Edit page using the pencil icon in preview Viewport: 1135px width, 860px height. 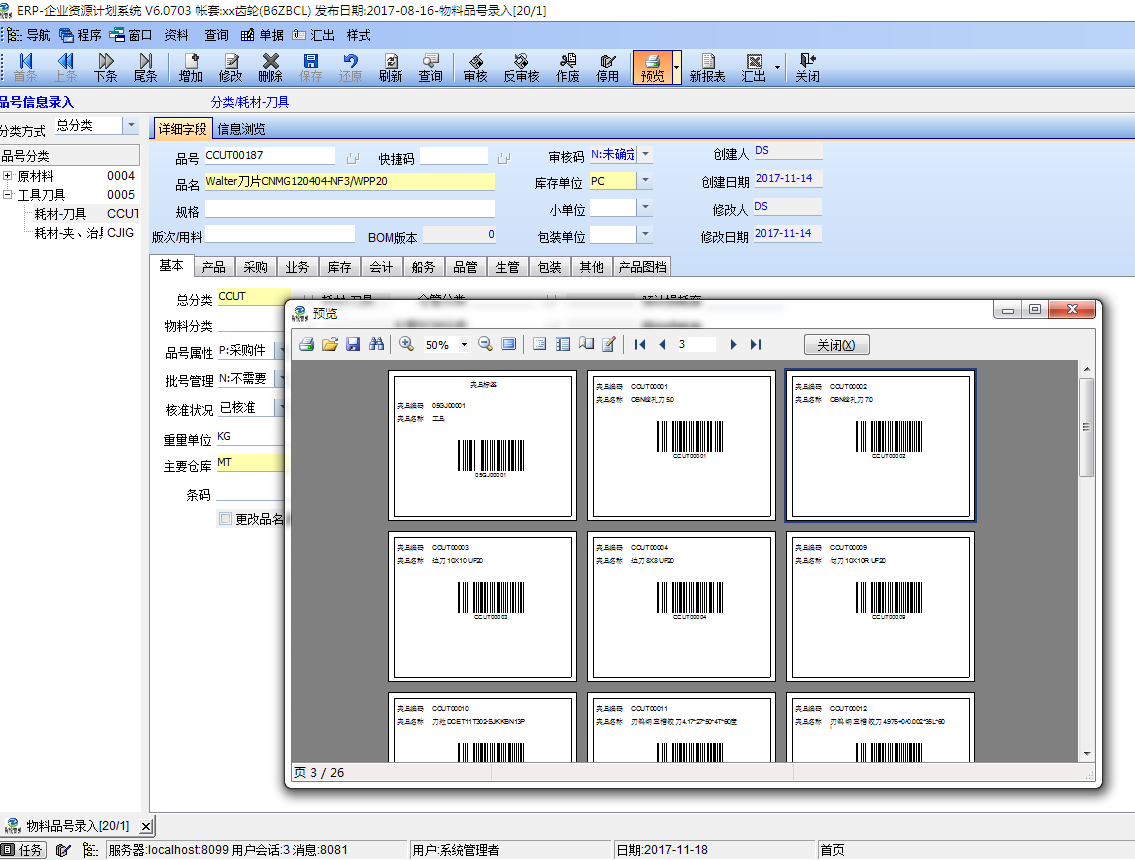pos(609,345)
